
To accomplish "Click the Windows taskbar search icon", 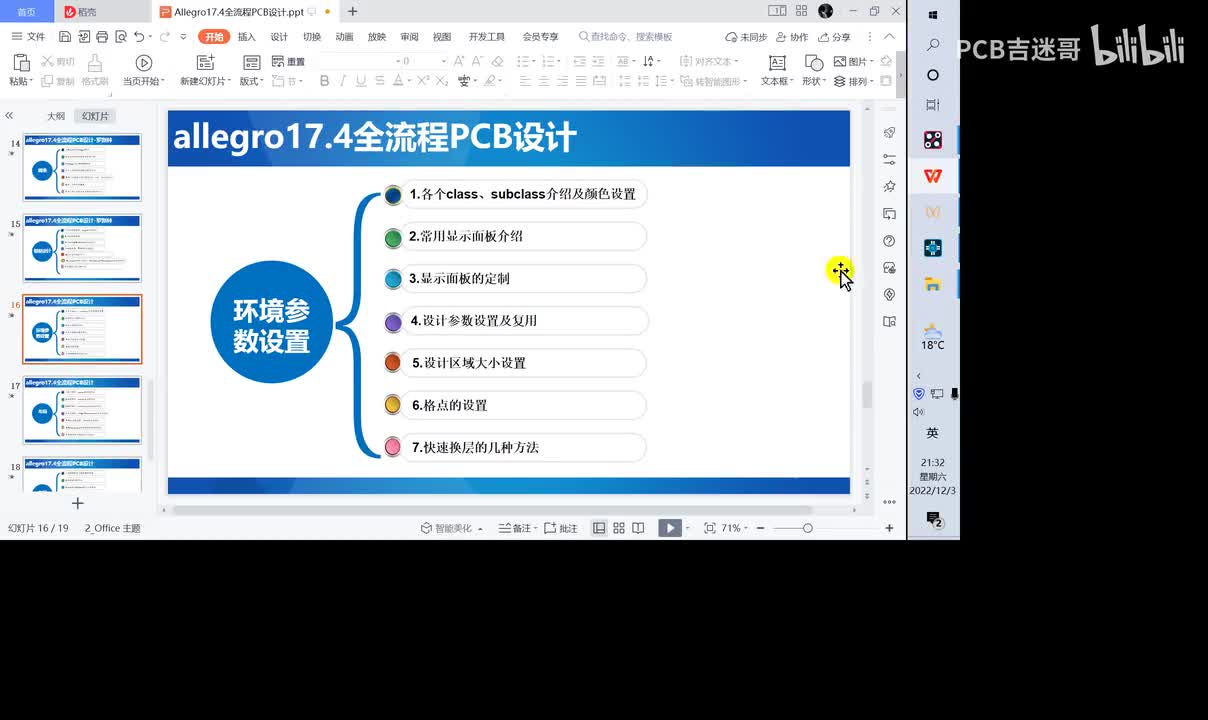I will click(x=933, y=45).
